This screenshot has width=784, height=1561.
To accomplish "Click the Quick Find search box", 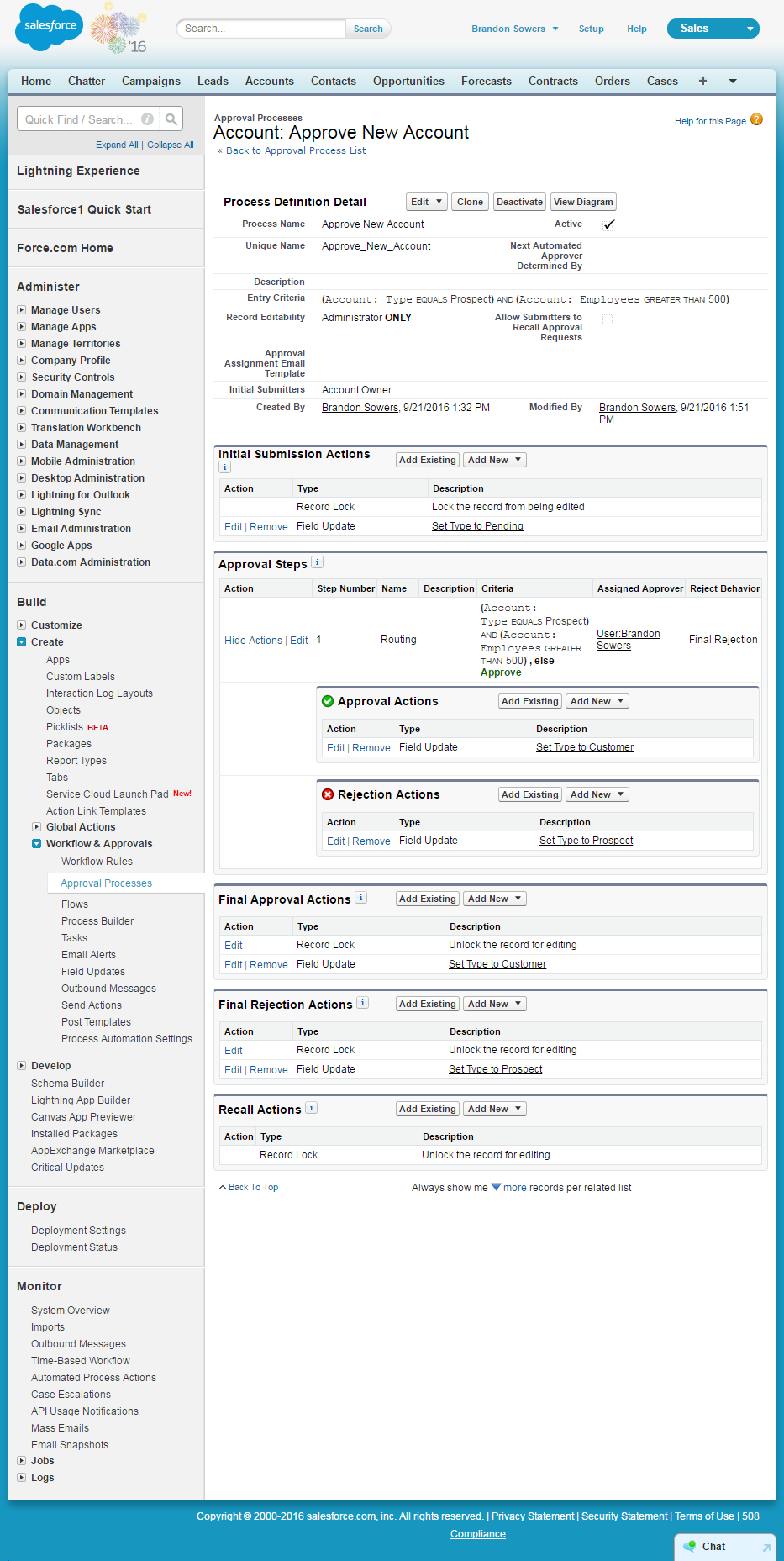I will point(88,119).
